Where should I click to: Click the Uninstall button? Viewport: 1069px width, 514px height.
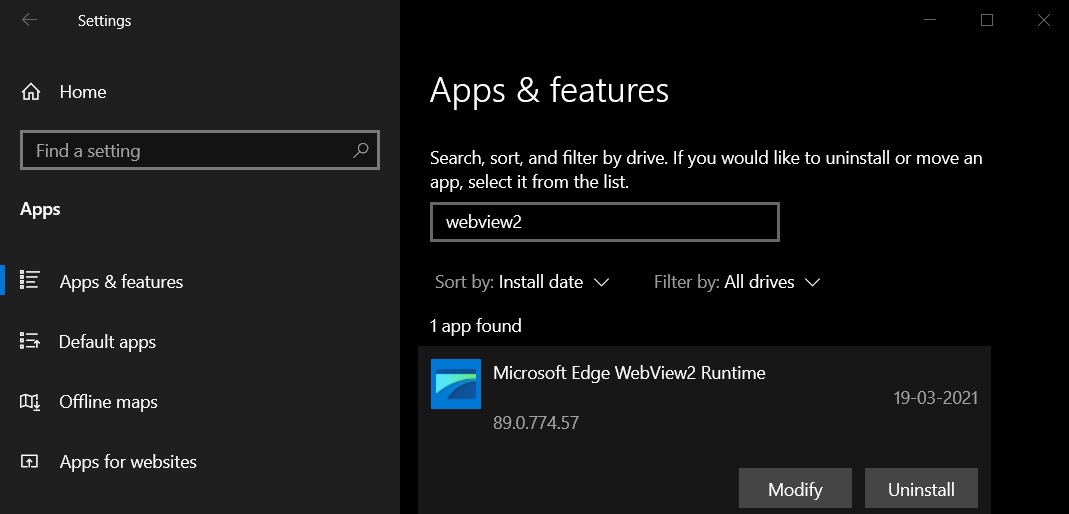coord(921,489)
